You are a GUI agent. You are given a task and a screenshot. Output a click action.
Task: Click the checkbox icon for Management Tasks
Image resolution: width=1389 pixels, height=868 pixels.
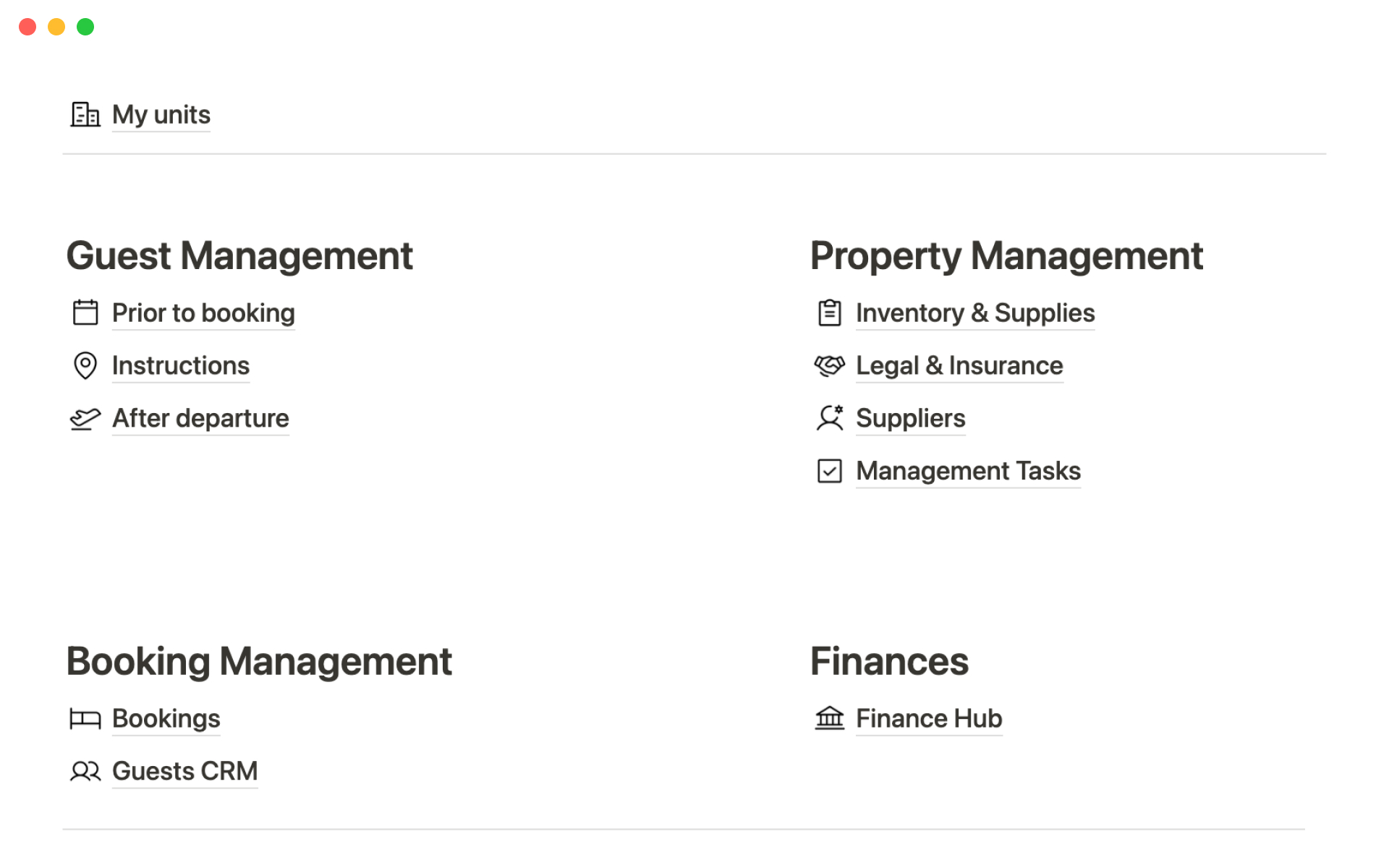829,471
